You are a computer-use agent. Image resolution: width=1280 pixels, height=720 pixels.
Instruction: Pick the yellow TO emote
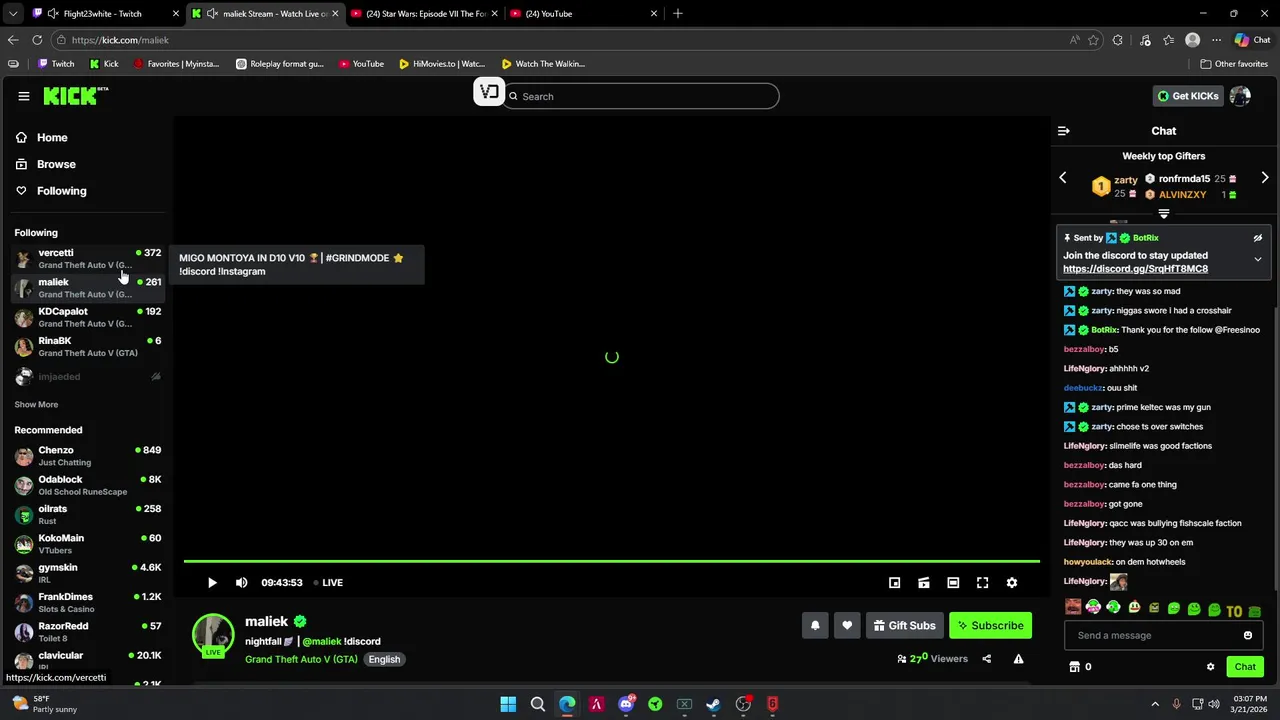(x=1234, y=610)
